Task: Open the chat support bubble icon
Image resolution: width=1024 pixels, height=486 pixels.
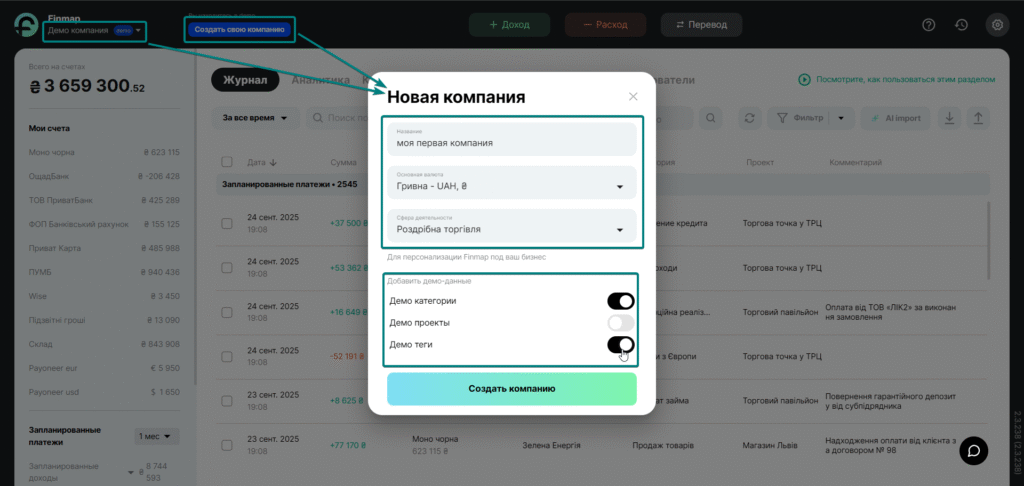Action: click(974, 451)
